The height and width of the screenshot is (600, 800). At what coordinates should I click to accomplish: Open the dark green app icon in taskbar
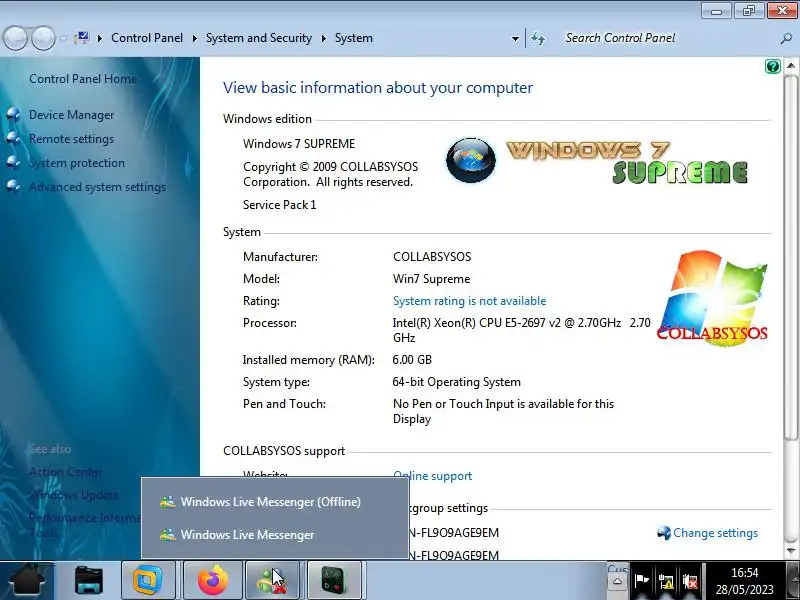tap(335, 580)
